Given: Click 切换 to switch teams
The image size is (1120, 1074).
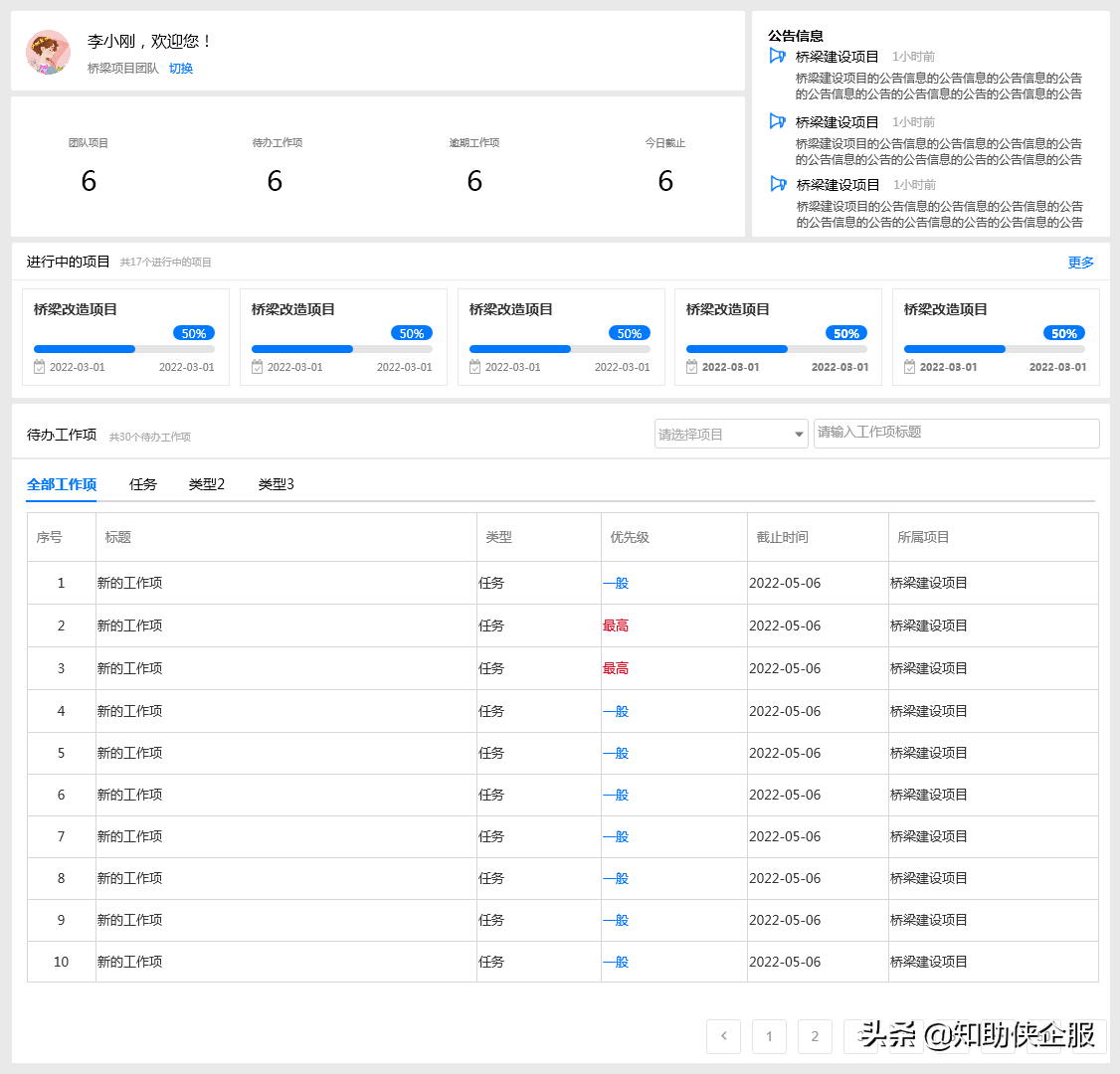Looking at the screenshot, I should 180,70.
